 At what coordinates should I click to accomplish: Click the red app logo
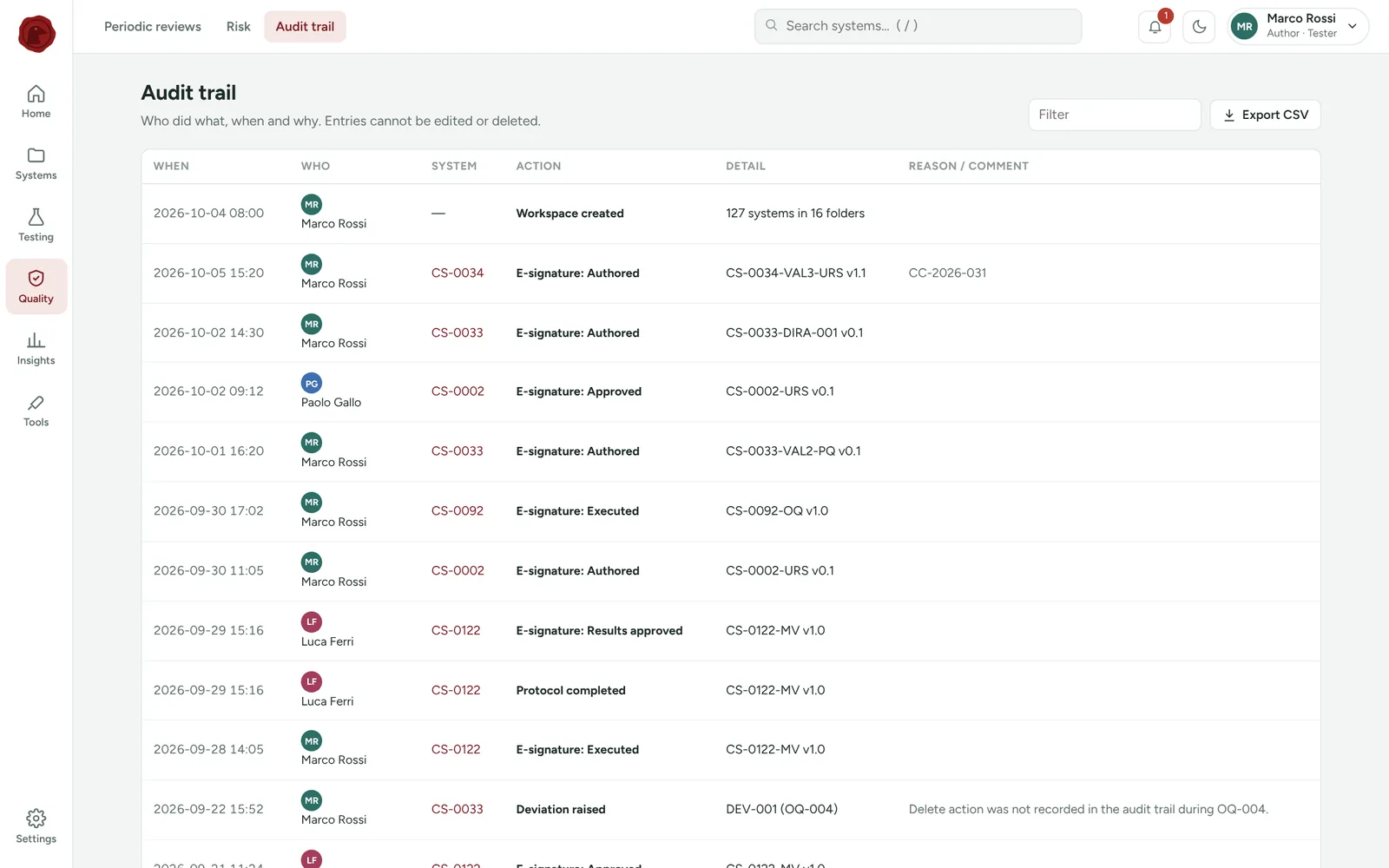point(36,34)
